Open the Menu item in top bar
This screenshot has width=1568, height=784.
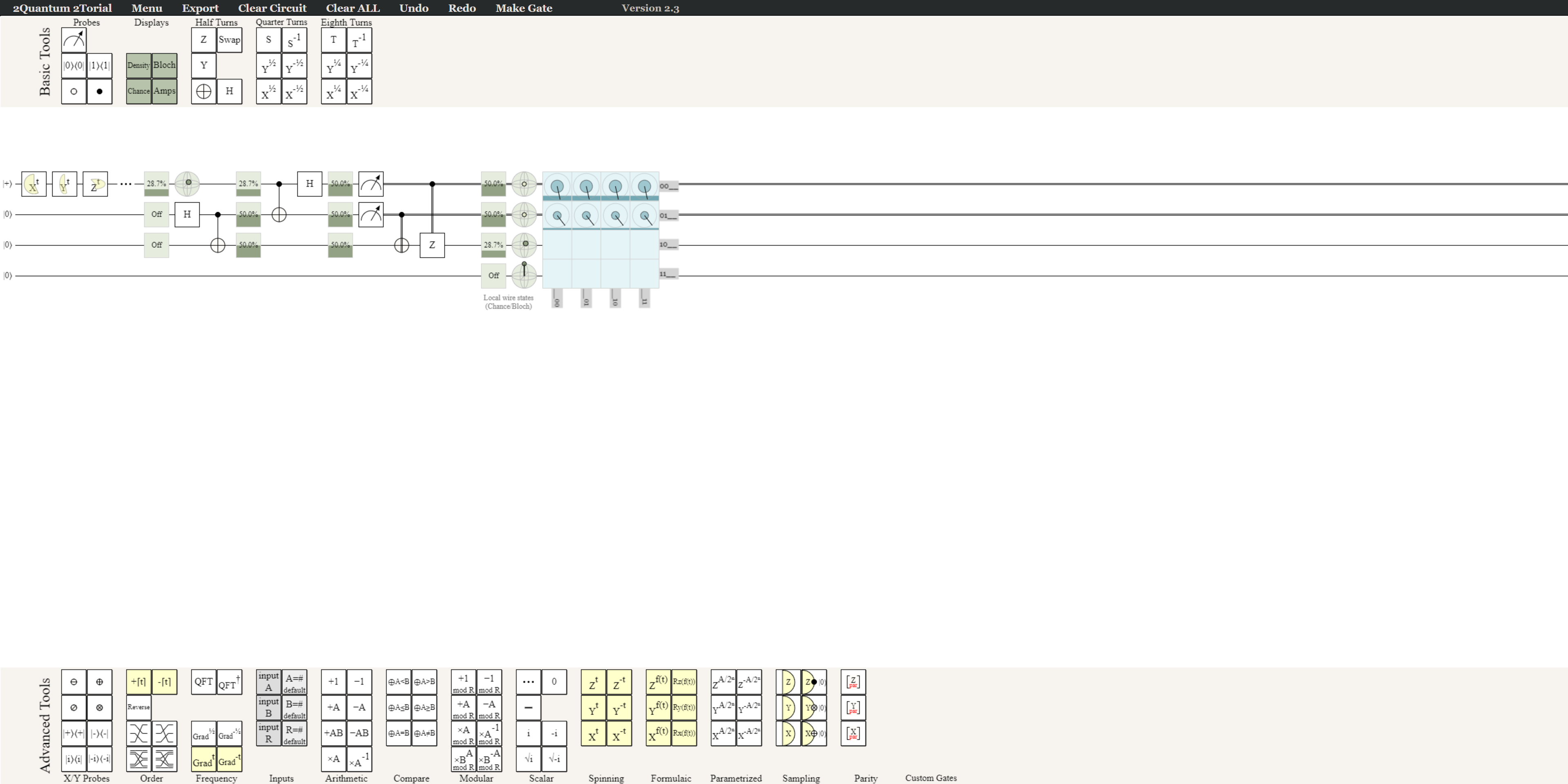147,8
